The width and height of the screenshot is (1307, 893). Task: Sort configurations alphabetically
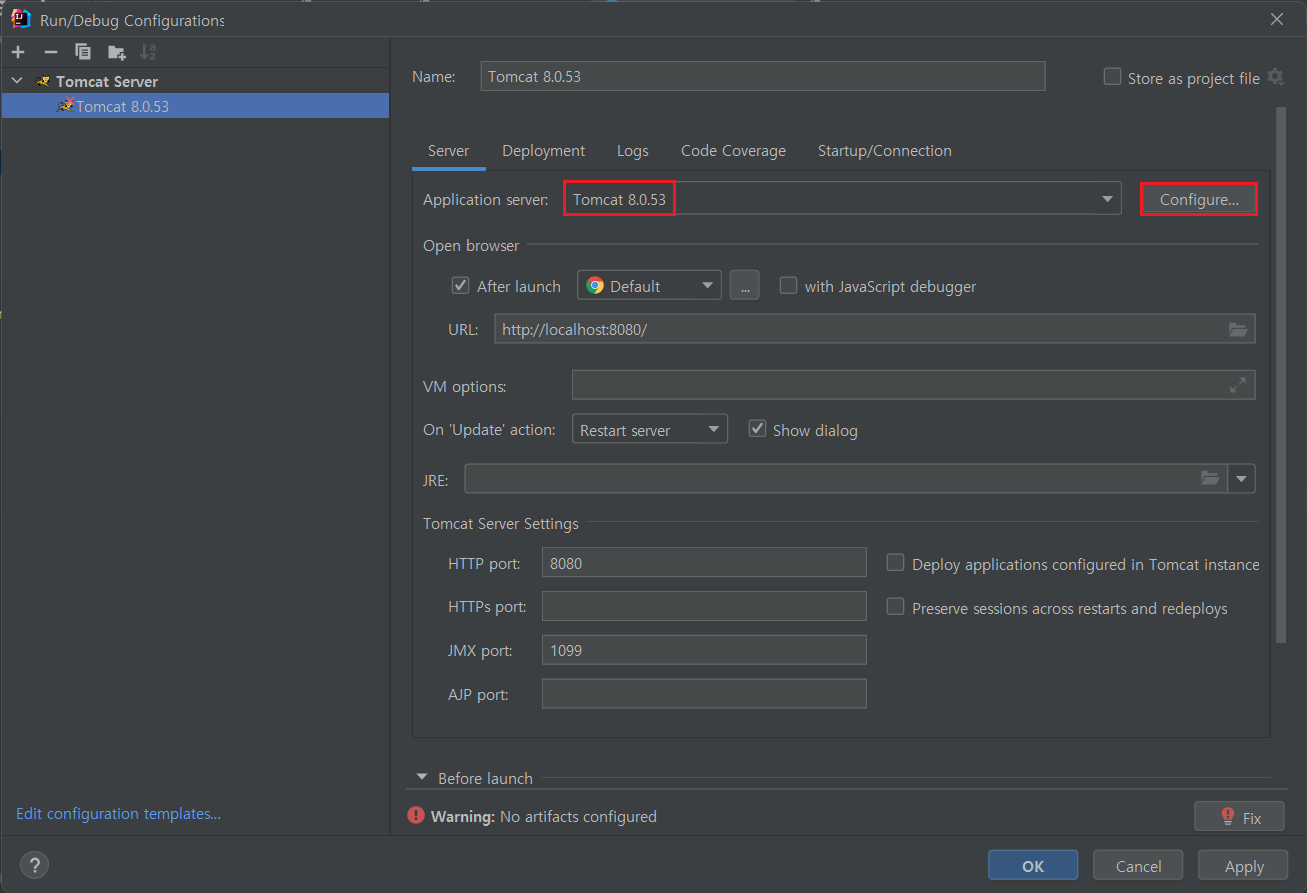[x=148, y=52]
